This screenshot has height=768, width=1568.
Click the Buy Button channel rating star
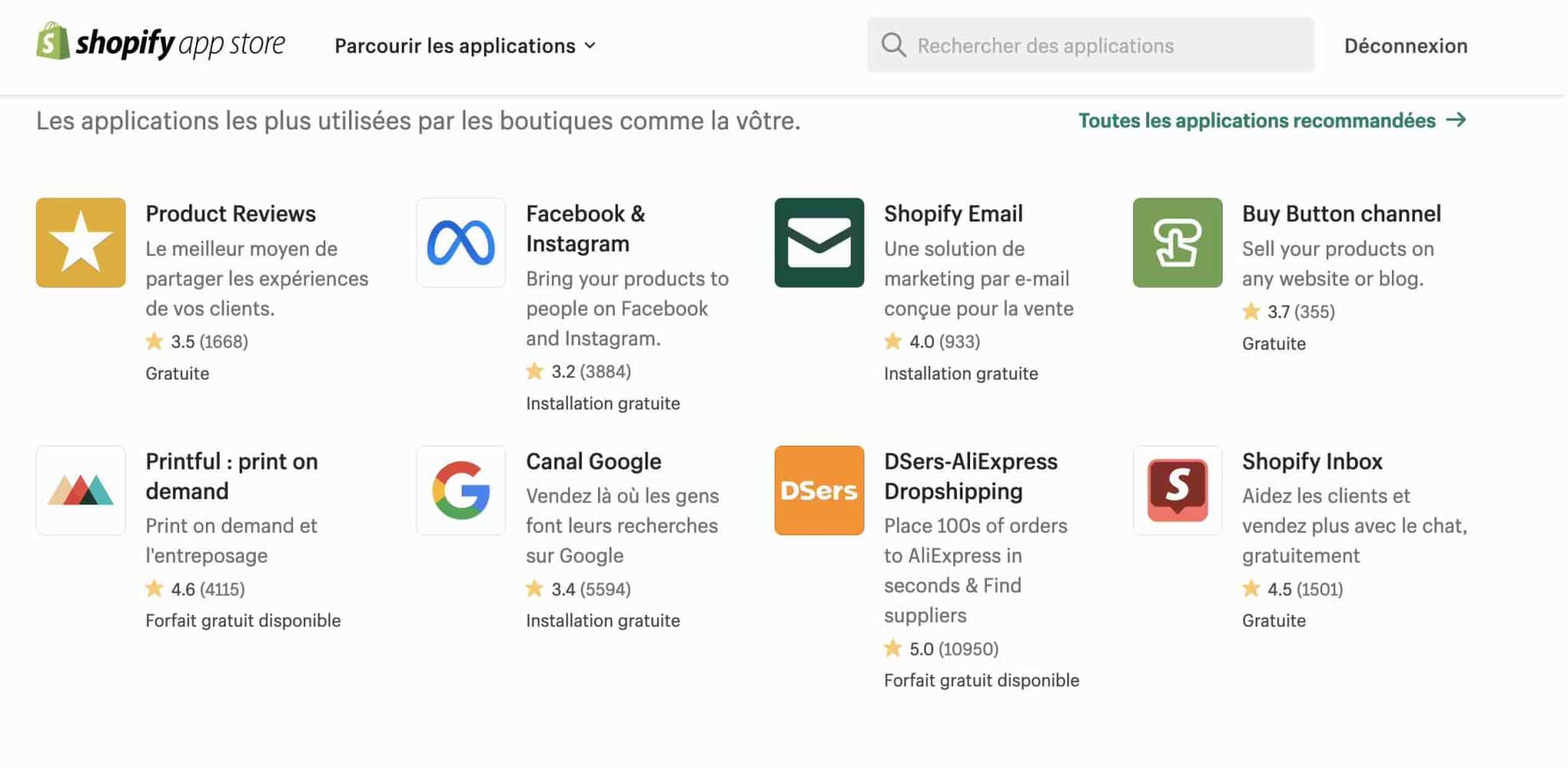pos(1251,311)
